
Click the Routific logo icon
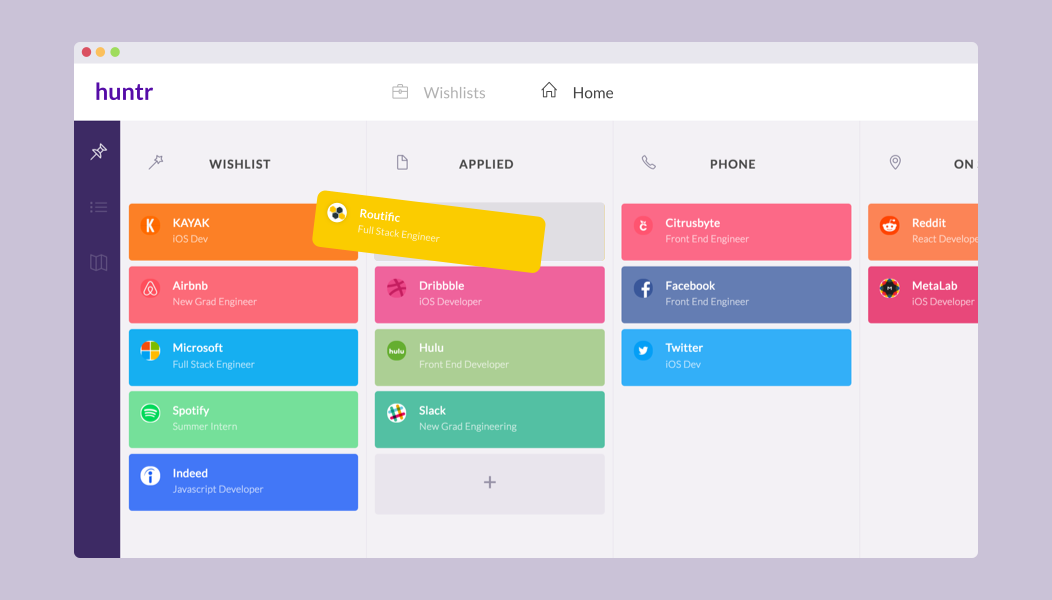click(337, 213)
